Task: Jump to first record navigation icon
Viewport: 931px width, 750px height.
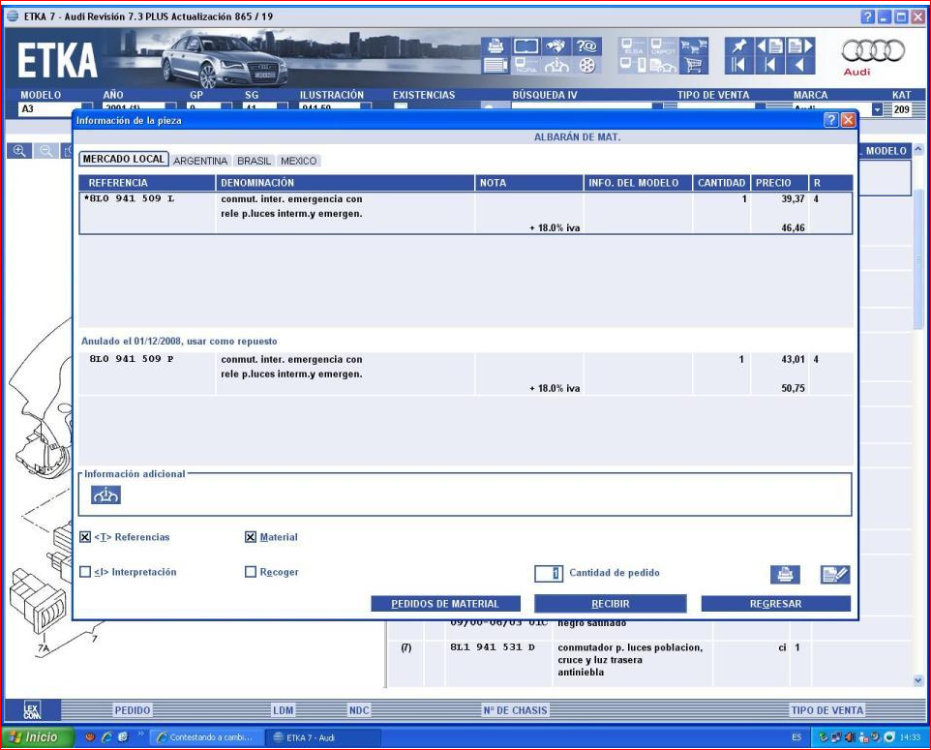Action: point(739,65)
